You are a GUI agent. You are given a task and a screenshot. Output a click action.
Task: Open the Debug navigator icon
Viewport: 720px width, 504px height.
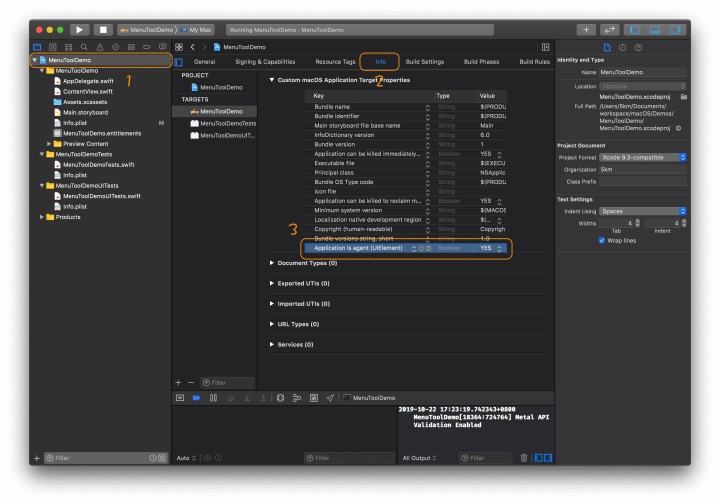click(131, 47)
